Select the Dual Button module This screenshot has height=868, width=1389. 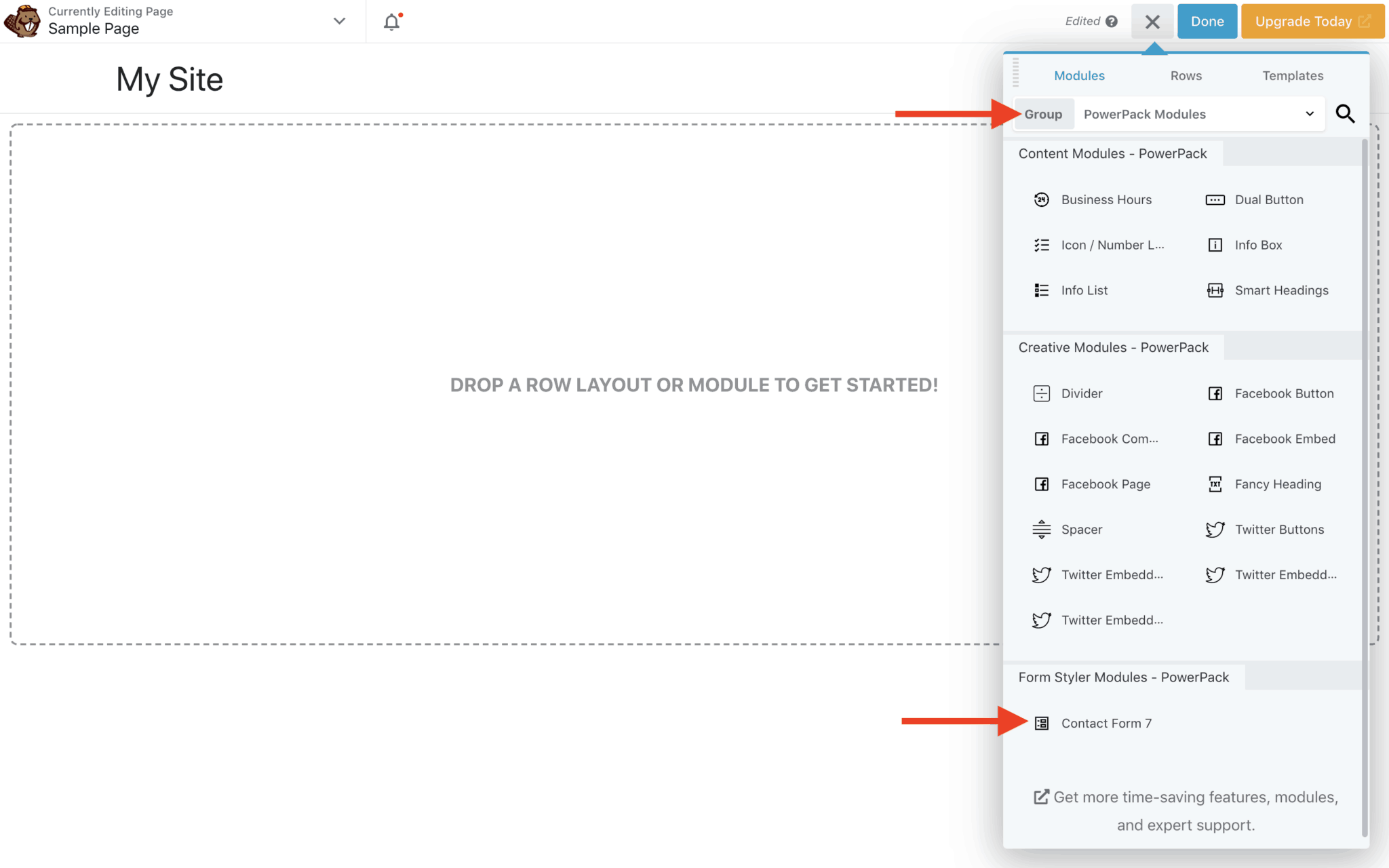[x=1268, y=199]
